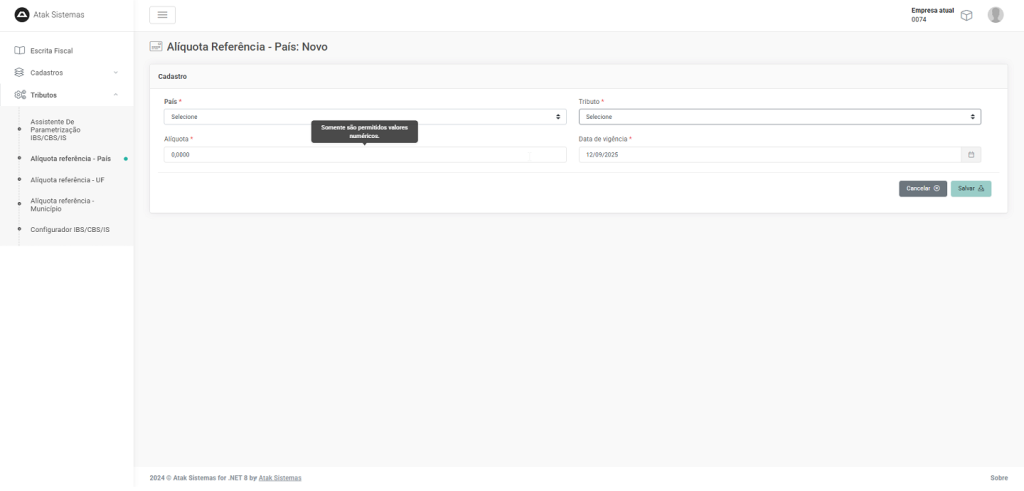Open the Sobre link in footer
This screenshot has width=1024, height=491.
tap(998, 478)
